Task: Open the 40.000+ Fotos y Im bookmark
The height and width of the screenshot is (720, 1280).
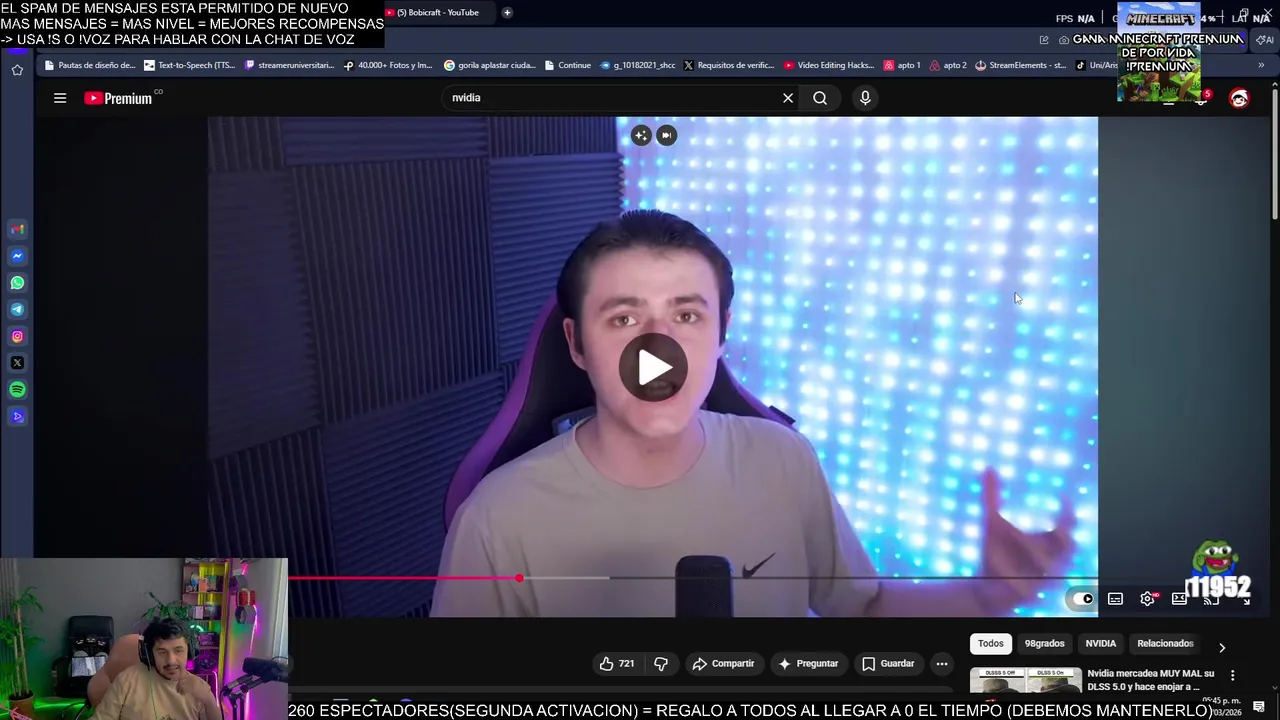Action: pyautogui.click(x=388, y=65)
